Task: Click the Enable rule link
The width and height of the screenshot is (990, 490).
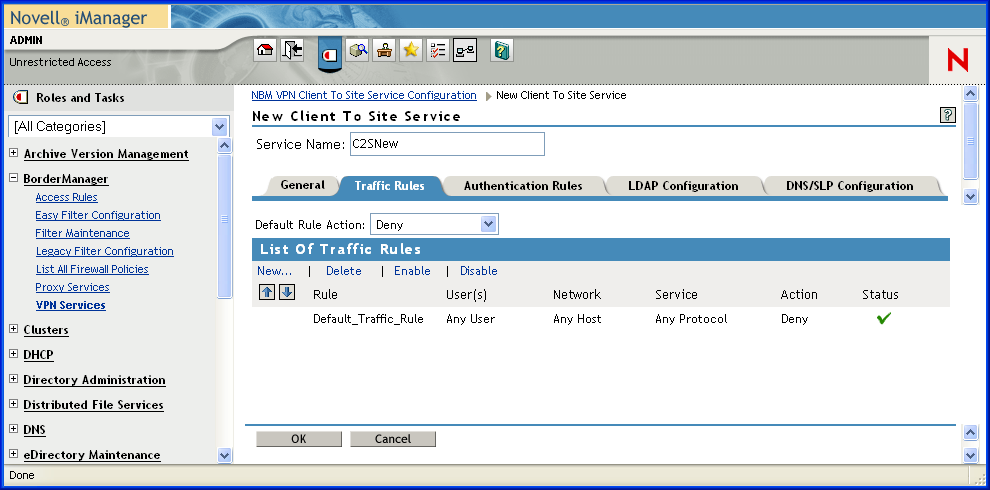Action: (x=412, y=271)
